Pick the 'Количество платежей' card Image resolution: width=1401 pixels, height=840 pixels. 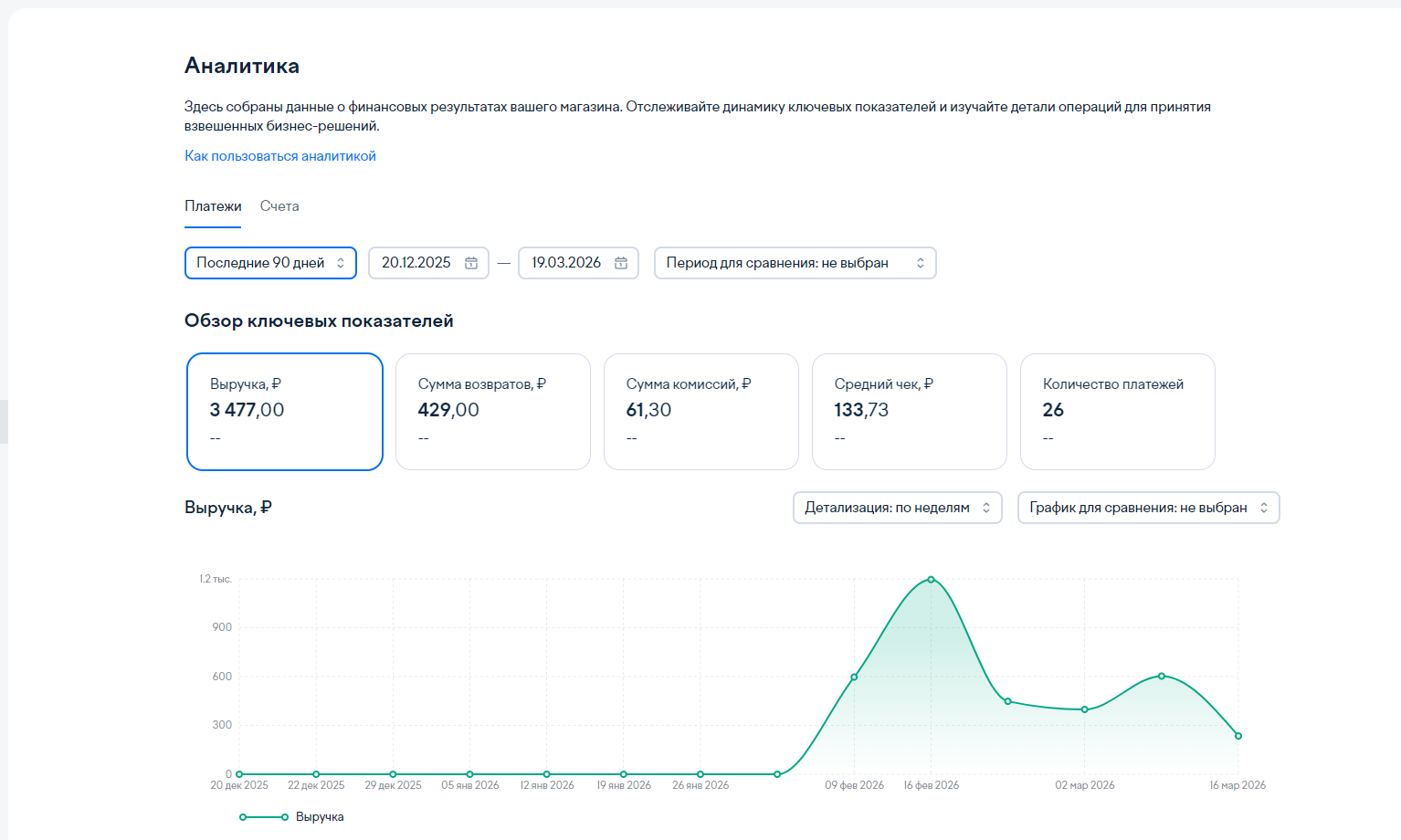(x=1118, y=412)
